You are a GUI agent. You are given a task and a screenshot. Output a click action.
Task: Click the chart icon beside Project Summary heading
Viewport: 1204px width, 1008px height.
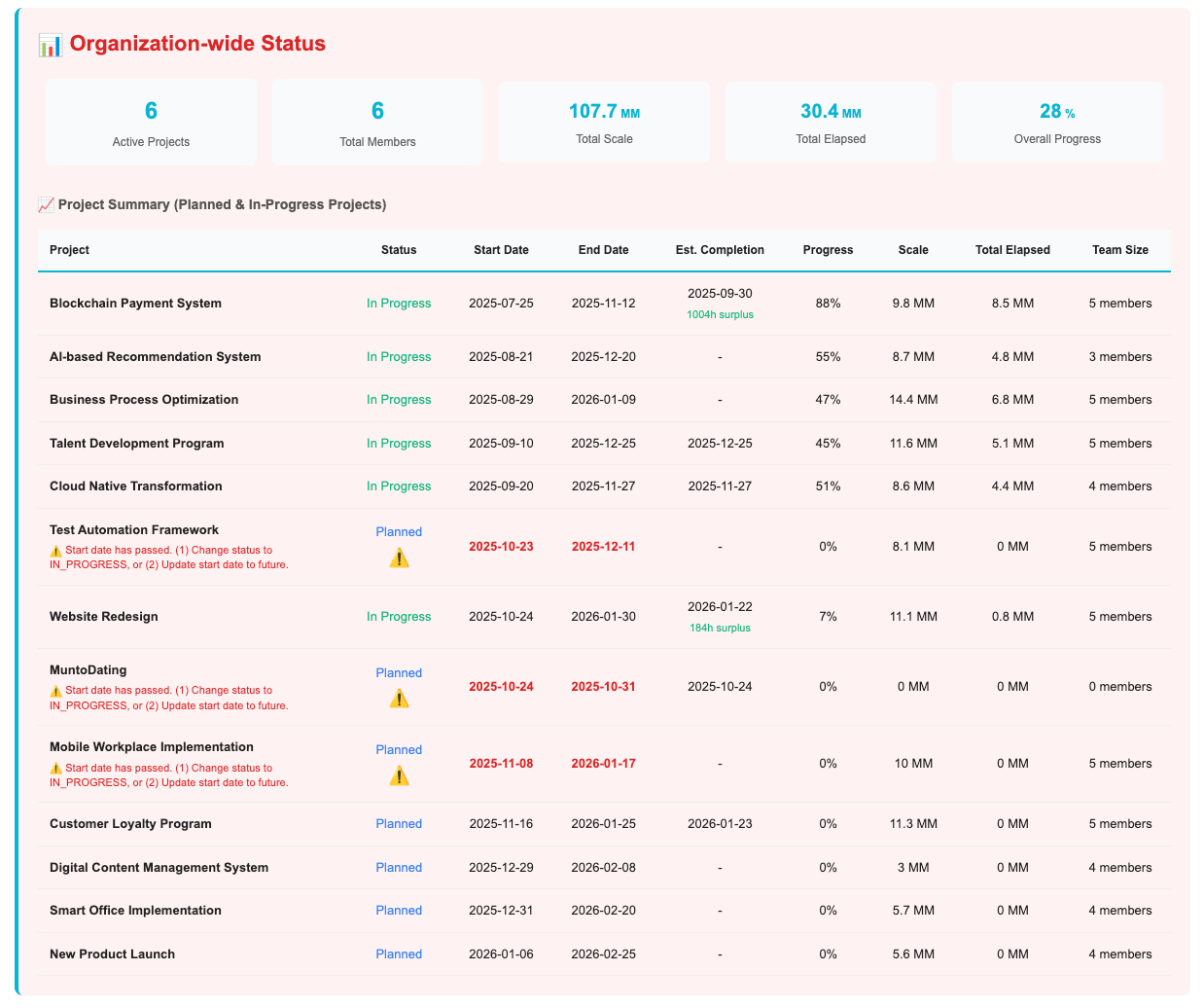coord(45,204)
